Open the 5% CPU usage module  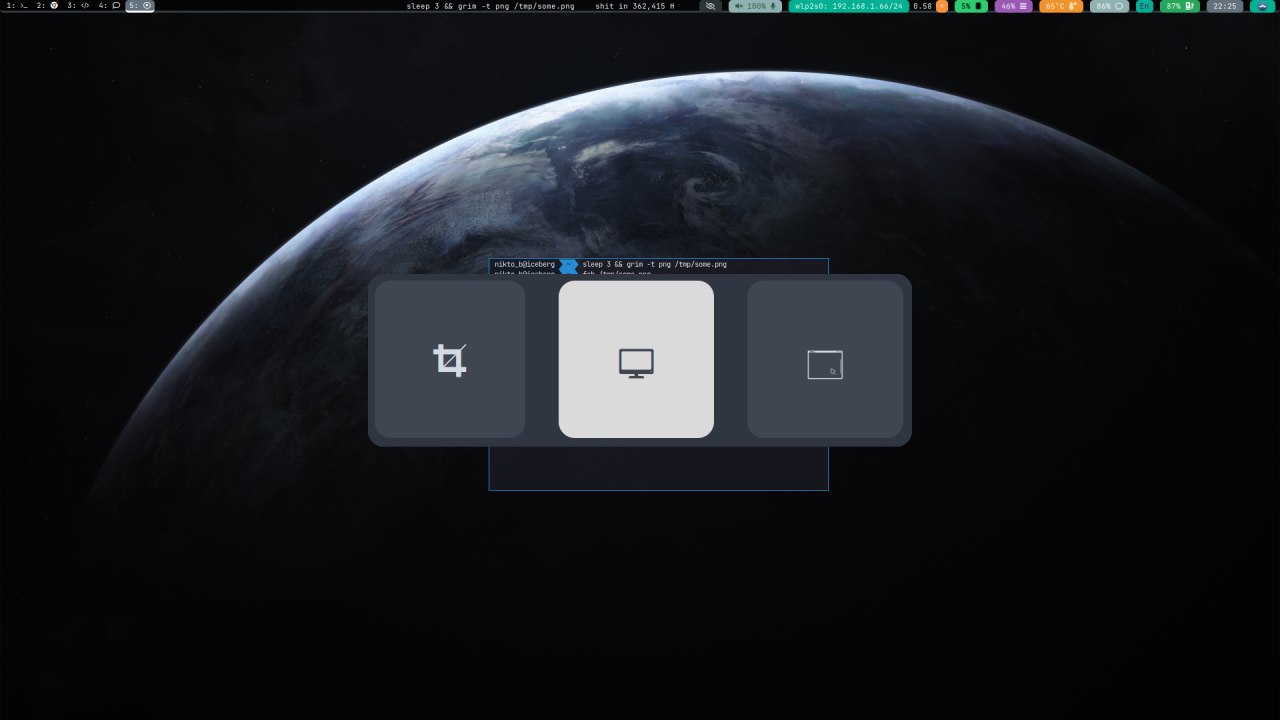click(x=971, y=6)
